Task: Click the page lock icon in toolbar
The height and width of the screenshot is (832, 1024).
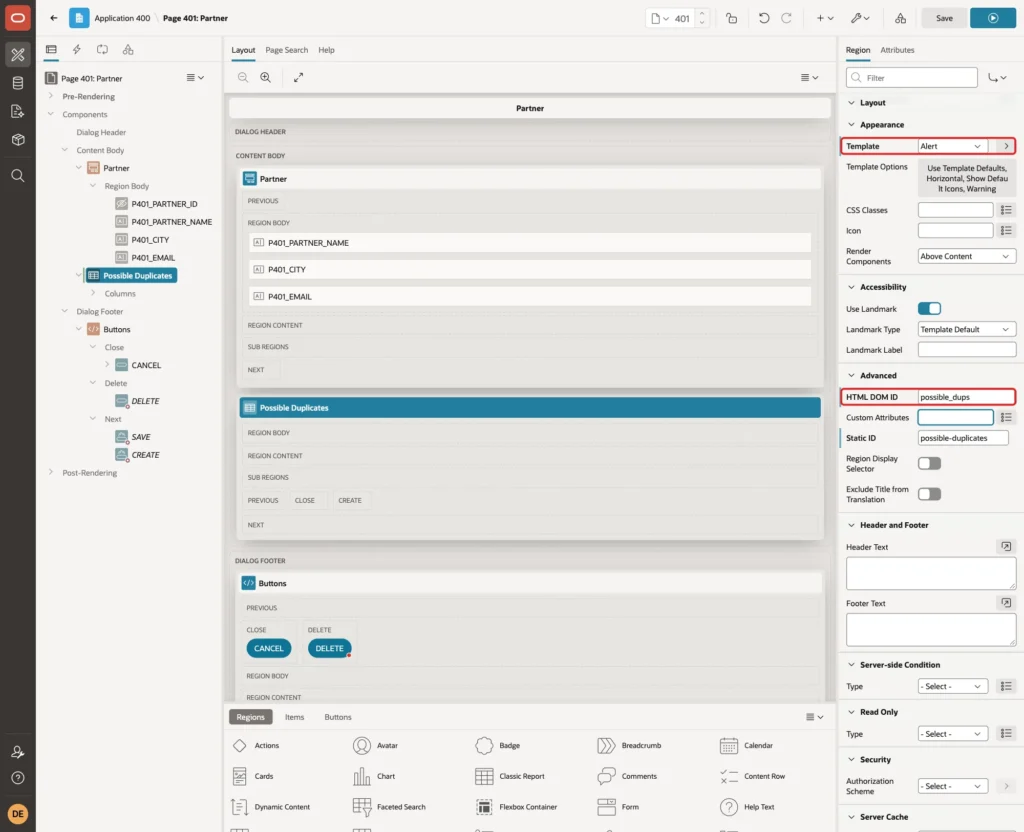Action: (x=731, y=18)
